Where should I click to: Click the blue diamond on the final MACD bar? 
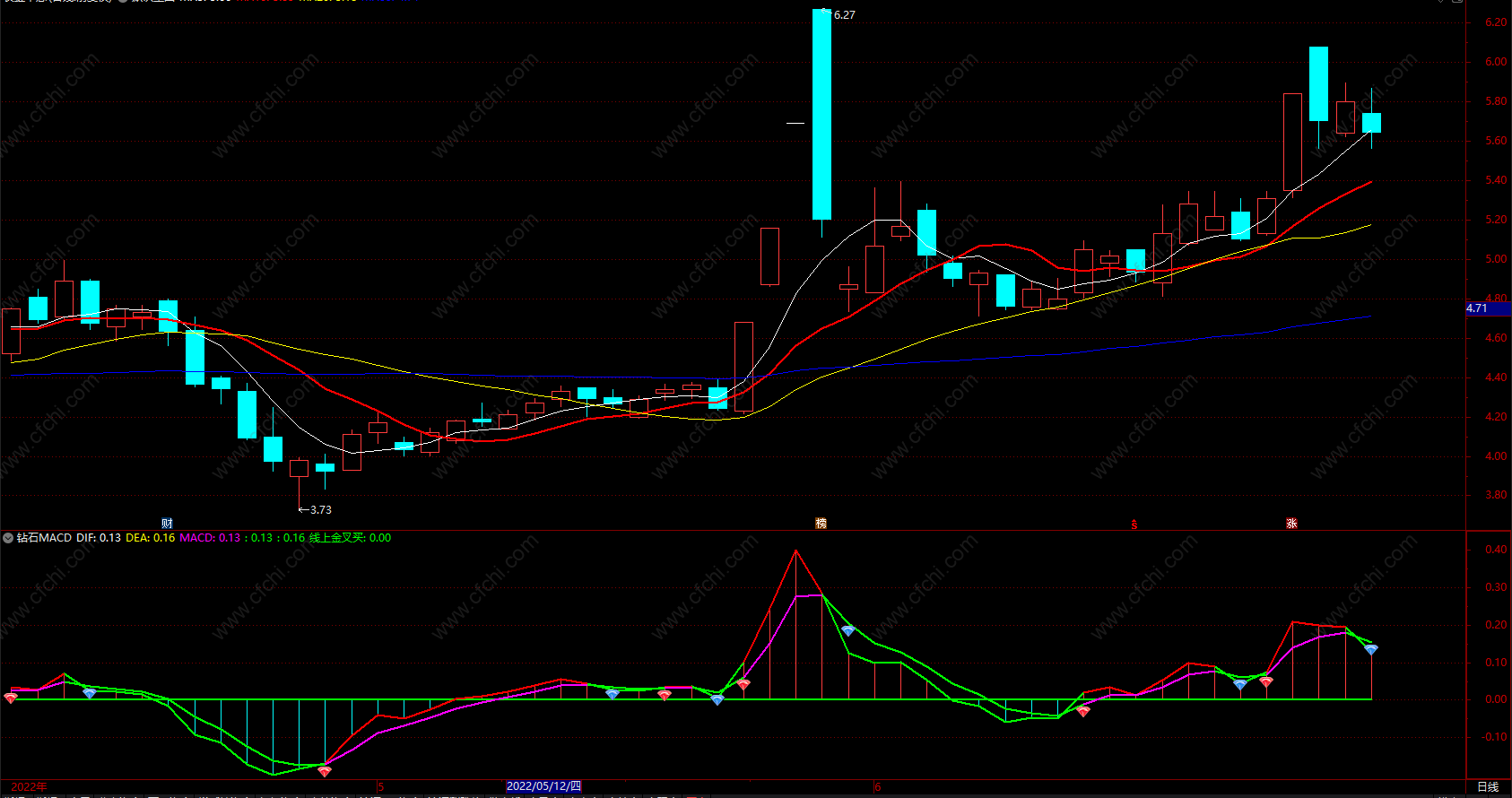coord(1371,649)
